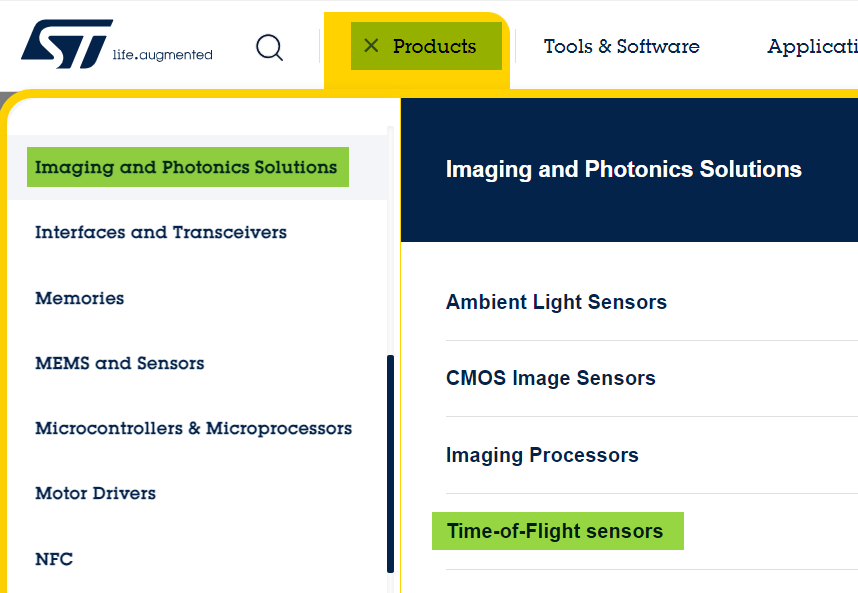The height and width of the screenshot is (593, 858).
Task: Select MEMS and Sensors category
Action: [x=120, y=363]
